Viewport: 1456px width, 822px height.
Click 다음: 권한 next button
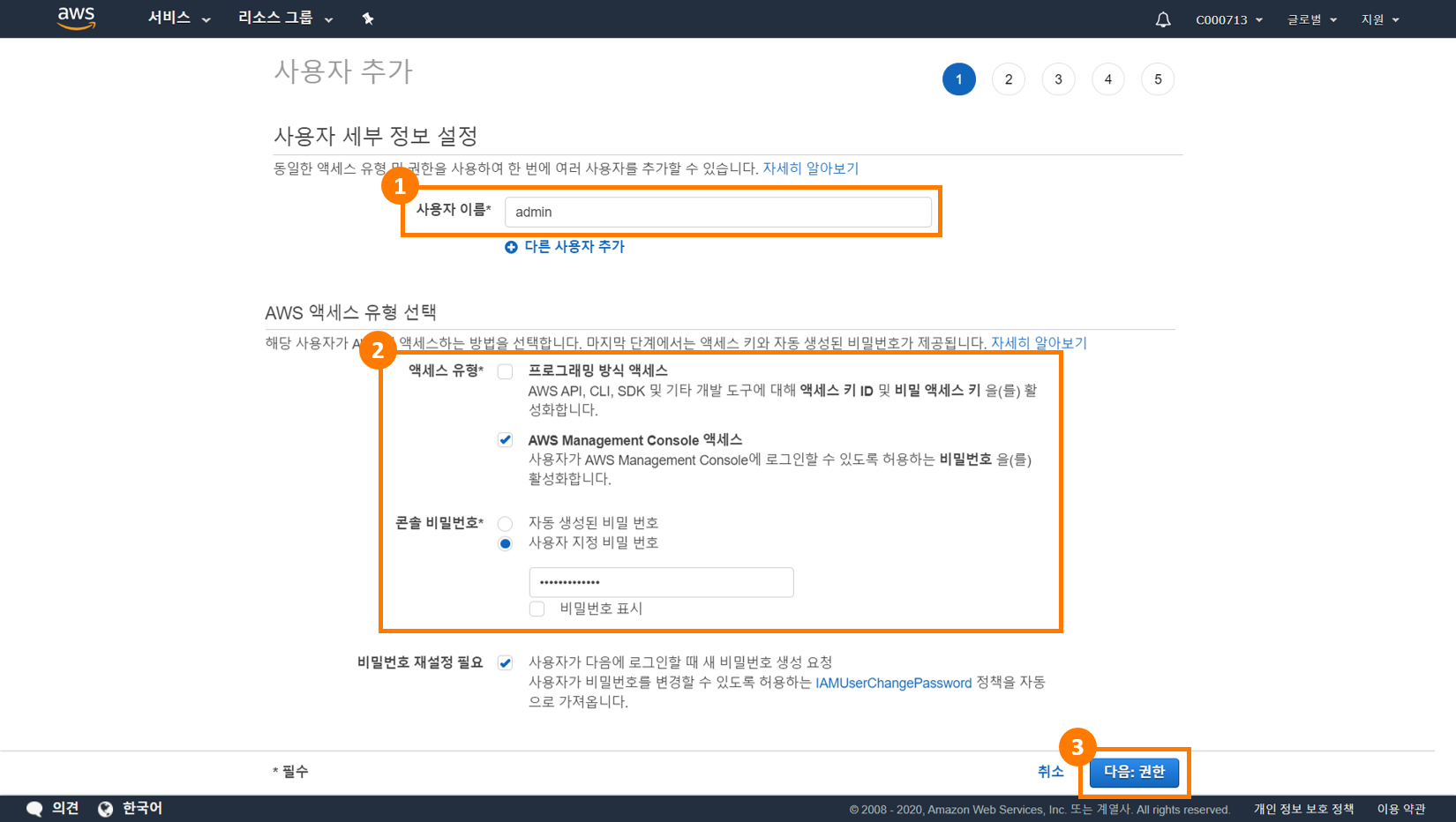pyautogui.click(x=1134, y=772)
